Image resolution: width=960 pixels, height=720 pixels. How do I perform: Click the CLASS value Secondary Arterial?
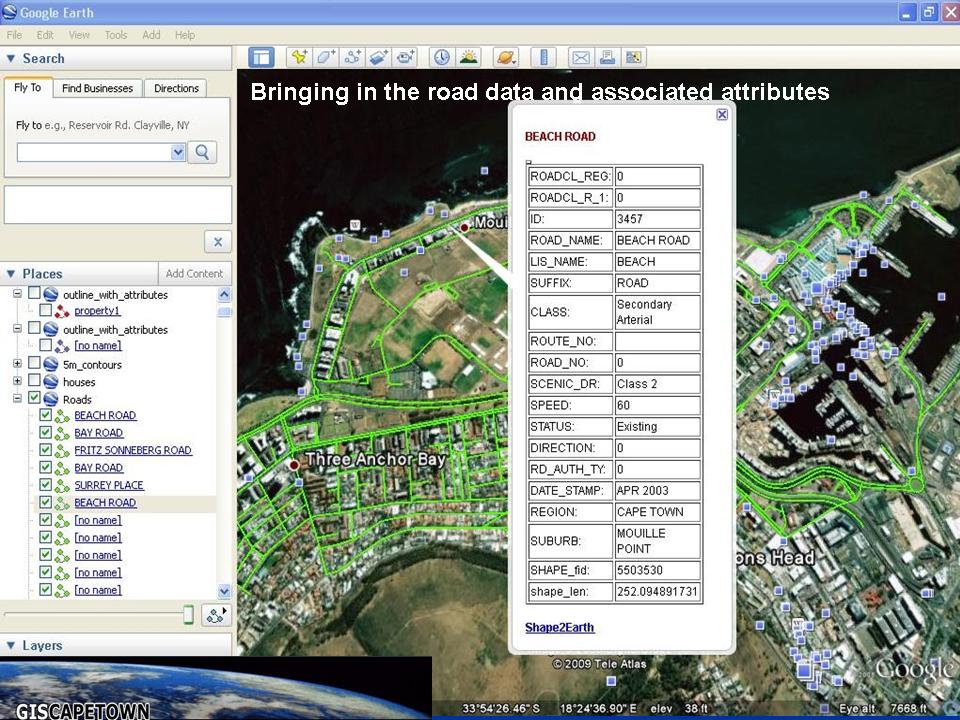tap(644, 312)
